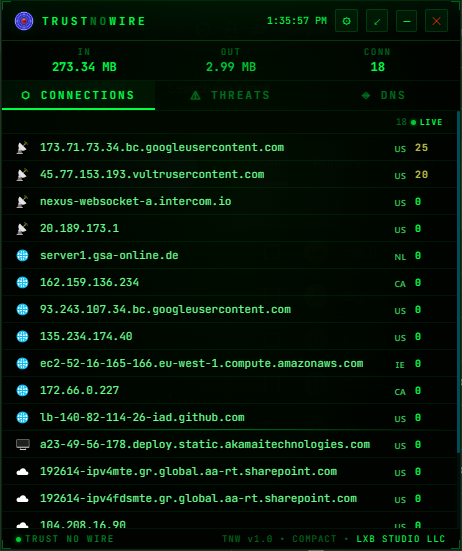Image resolution: width=462 pixels, height=551 pixels.
Task: Close the TrustNoWire window
Action: point(436,21)
